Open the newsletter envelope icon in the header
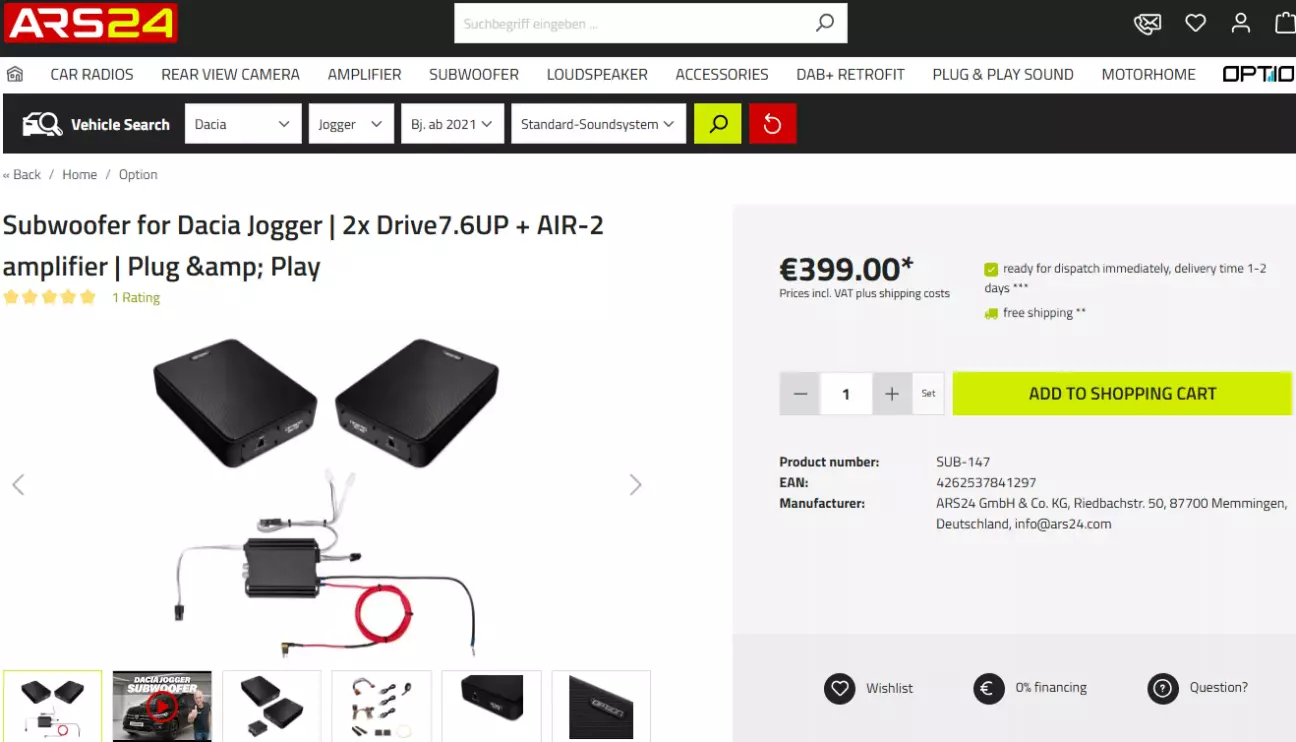The height and width of the screenshot is (742, 1296). (1147, 23)
